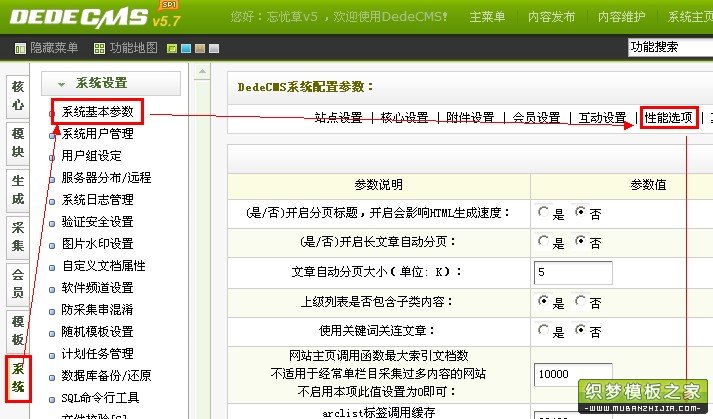
Task: Select 是 for 开启长文章自动分页
Action: point(543,241)
